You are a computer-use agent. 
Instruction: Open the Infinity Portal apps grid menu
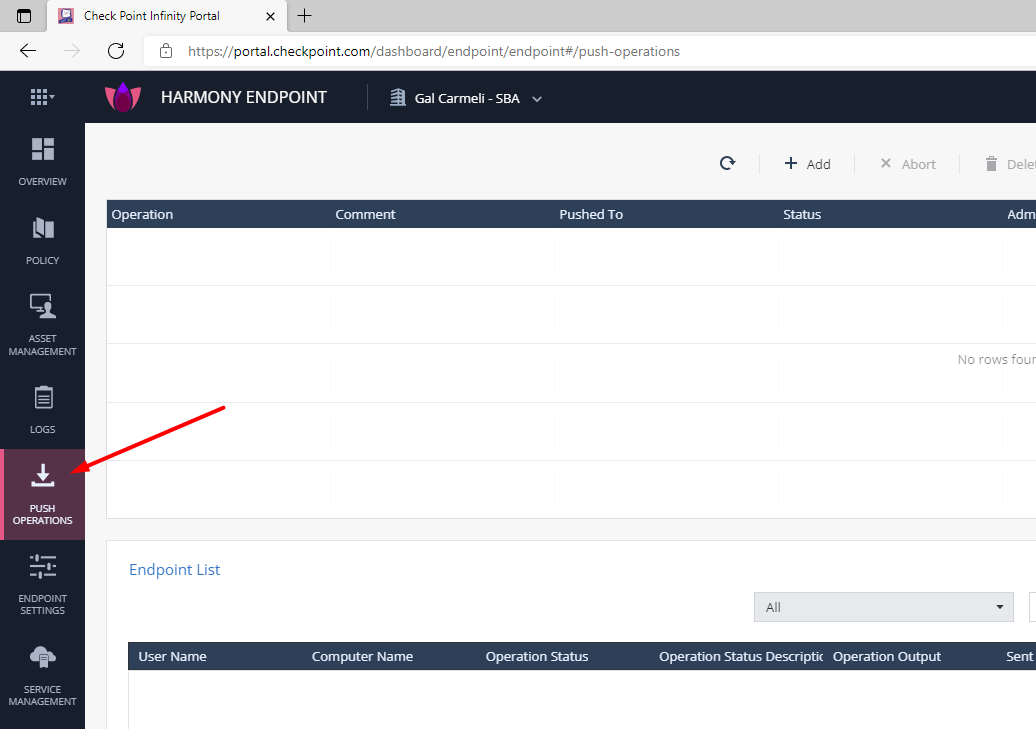(x=42, y=97)
